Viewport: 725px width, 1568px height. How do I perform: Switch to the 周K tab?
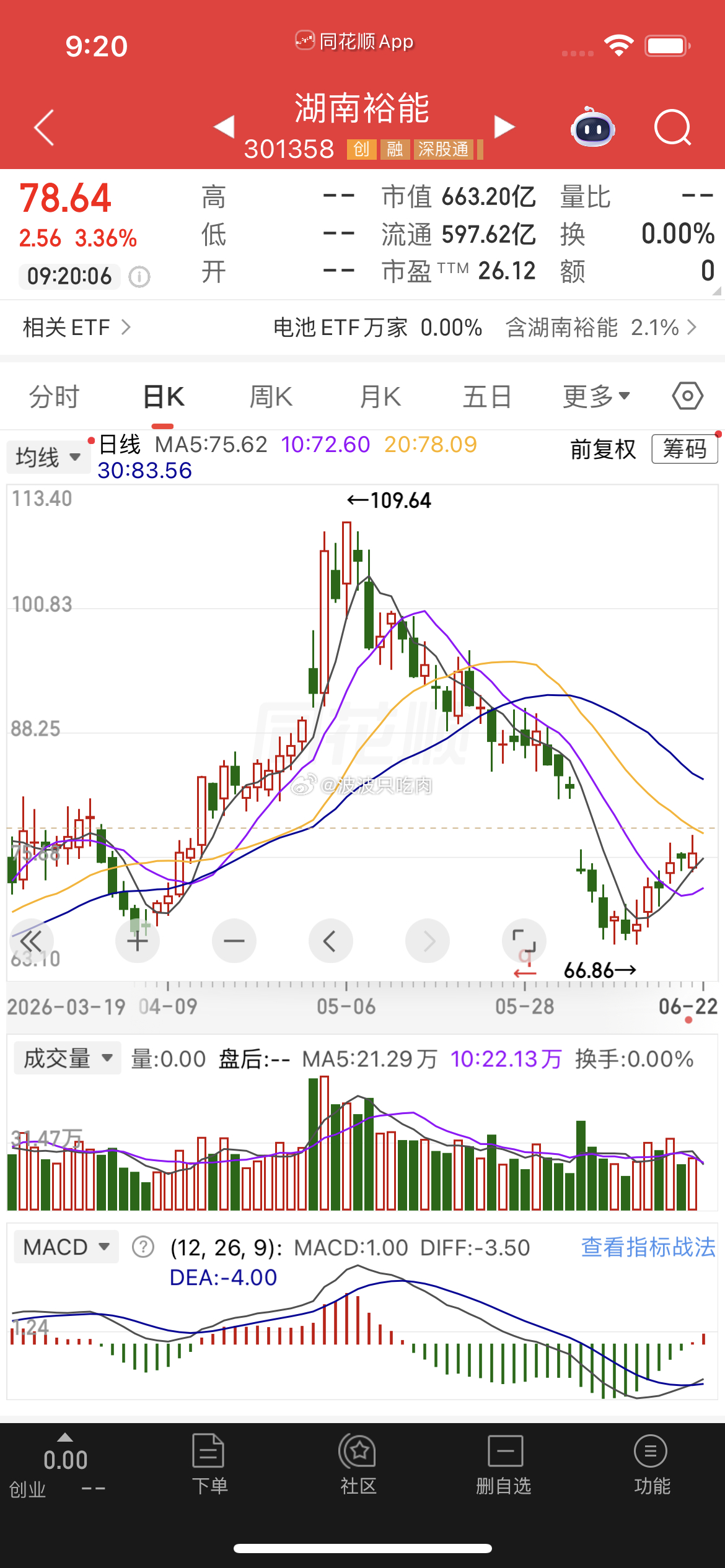[271, 396]
